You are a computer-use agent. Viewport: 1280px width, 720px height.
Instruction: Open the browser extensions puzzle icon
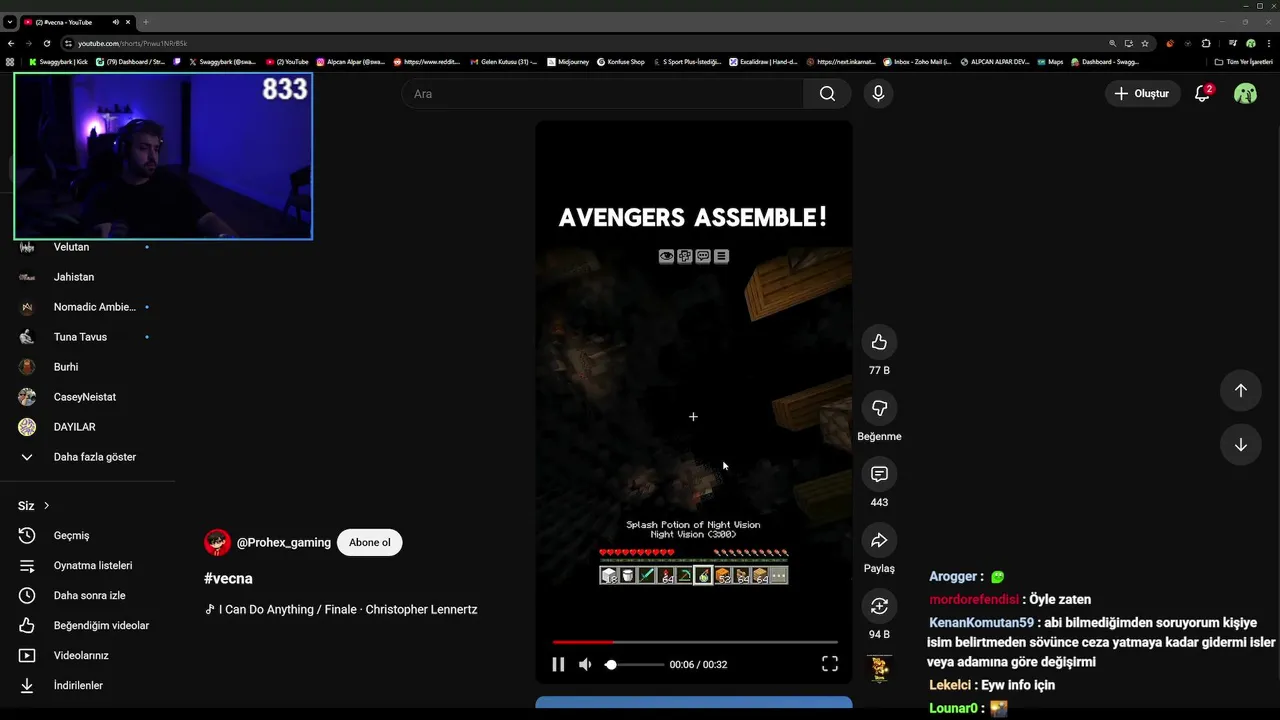click(x=1206, y=43)
